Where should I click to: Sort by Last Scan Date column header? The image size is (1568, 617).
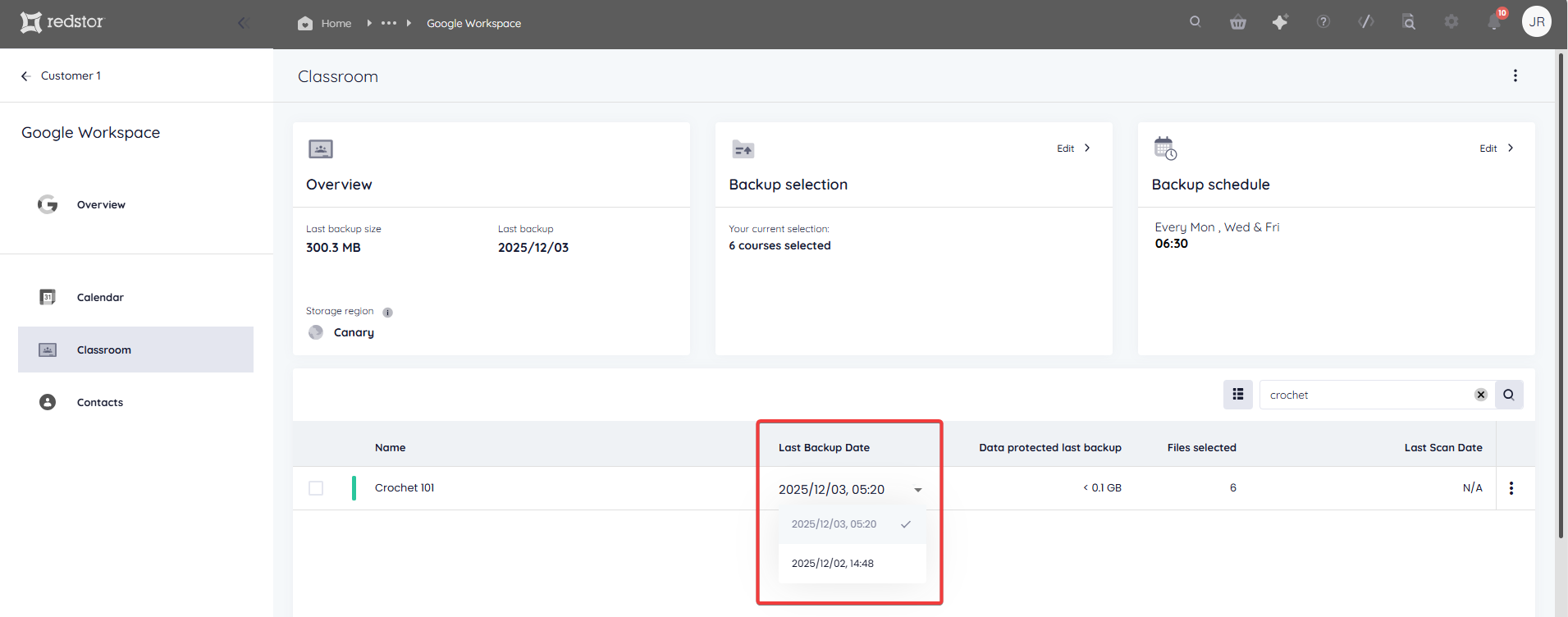(1443, 447)
